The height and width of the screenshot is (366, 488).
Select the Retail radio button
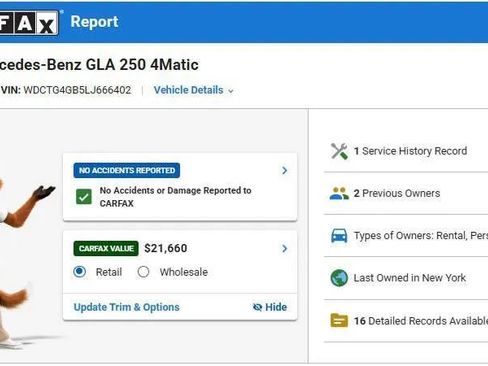[80, 272]
